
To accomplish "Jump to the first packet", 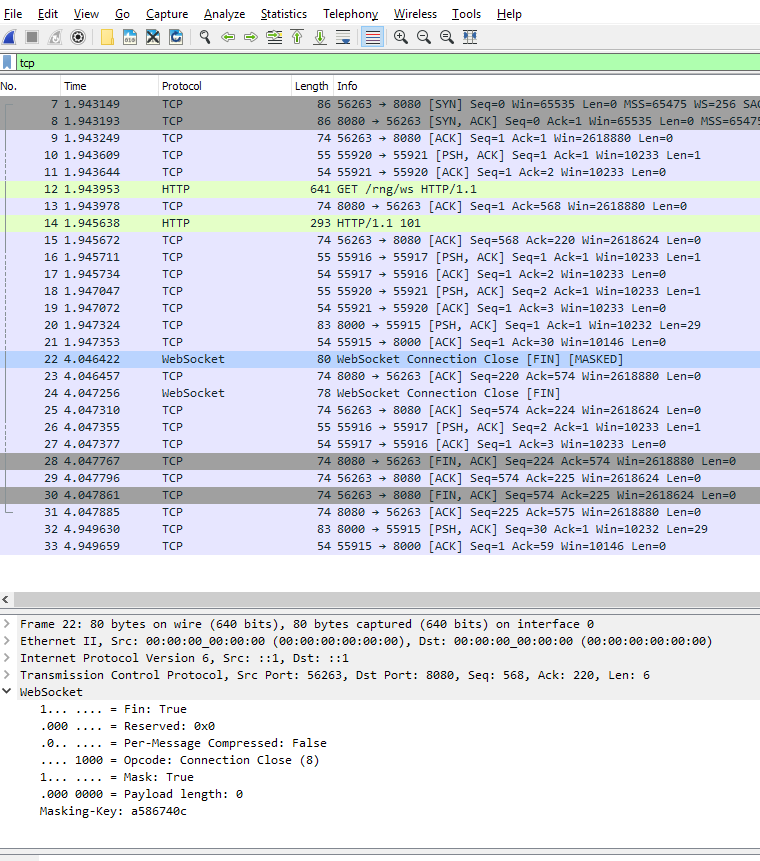I will pyautogui.click(x=297, y=37).
